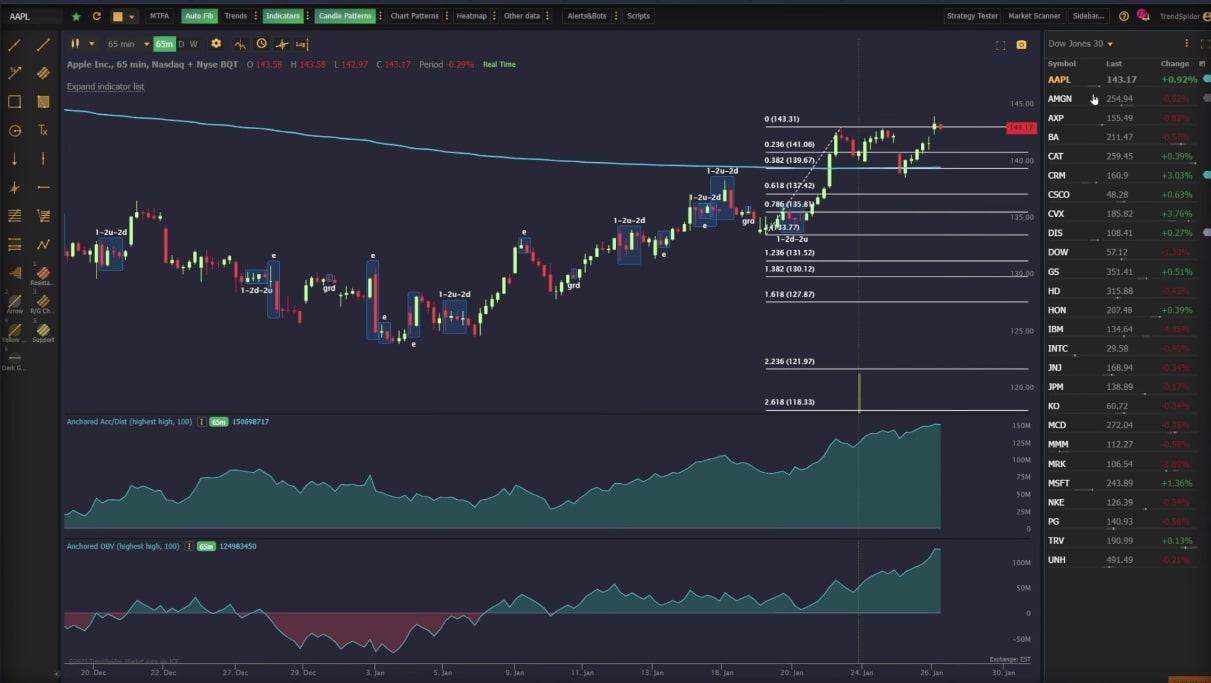The height and width of the screenshot is (683, 1211).
Task: Select the text Tx annotation tool
Action: tap(43, 130)
